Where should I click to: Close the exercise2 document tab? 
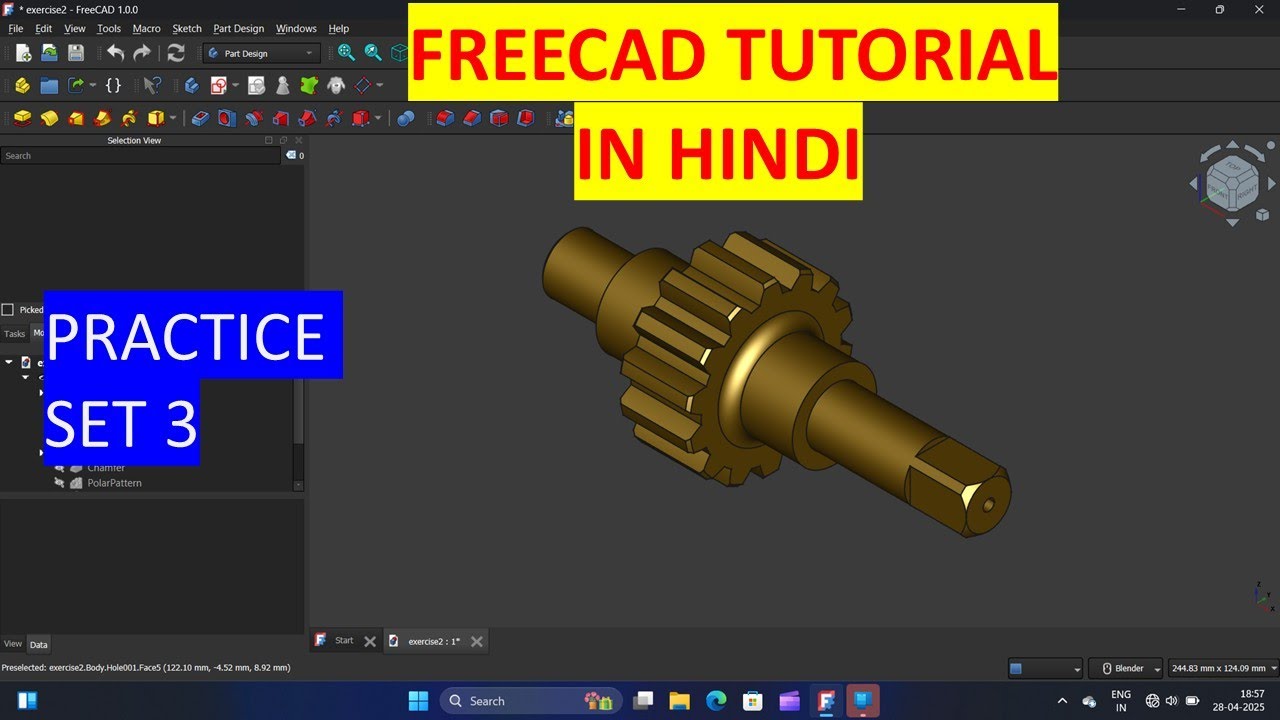click(x=477, y=641)
